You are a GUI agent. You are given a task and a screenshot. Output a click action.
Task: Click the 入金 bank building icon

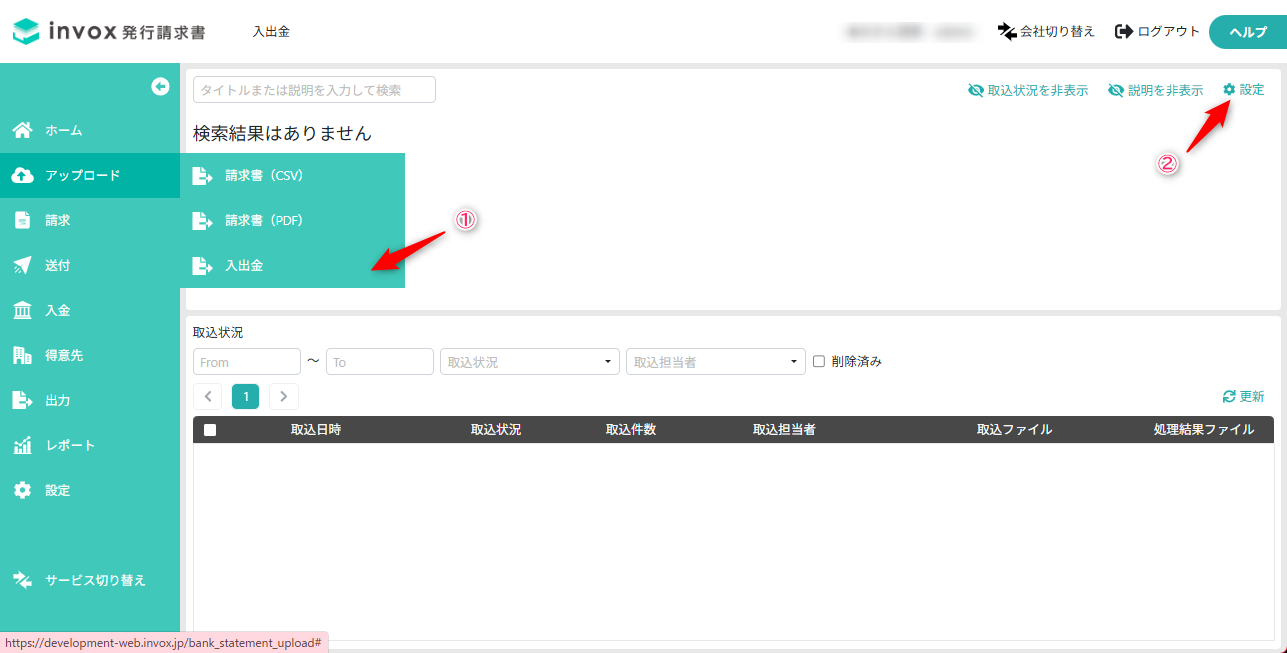(22, 311)
